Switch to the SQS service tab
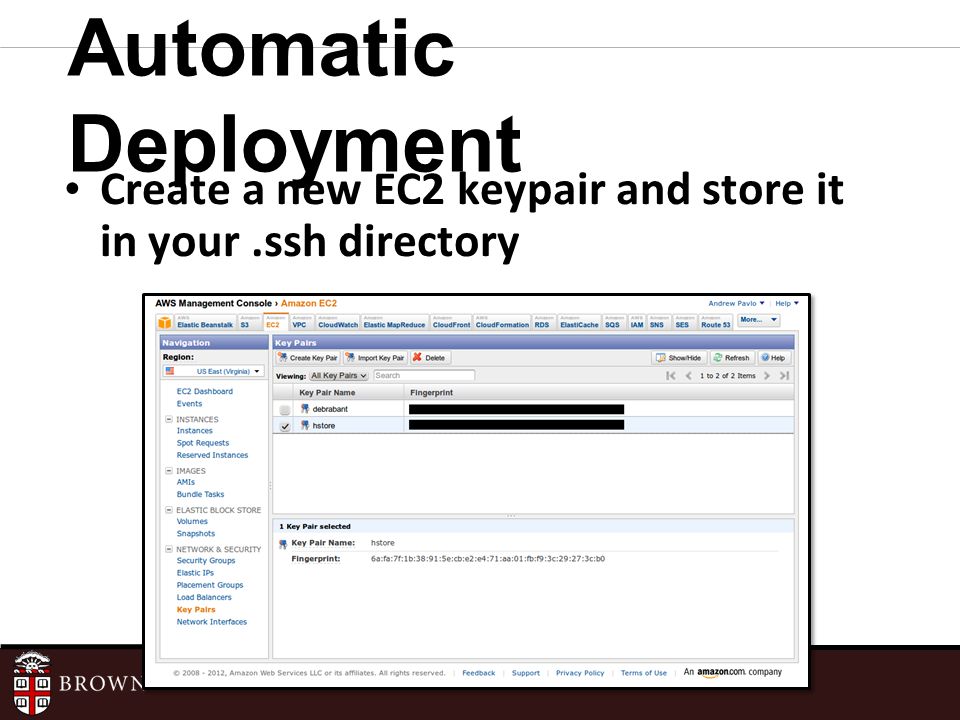 (612, 322)
